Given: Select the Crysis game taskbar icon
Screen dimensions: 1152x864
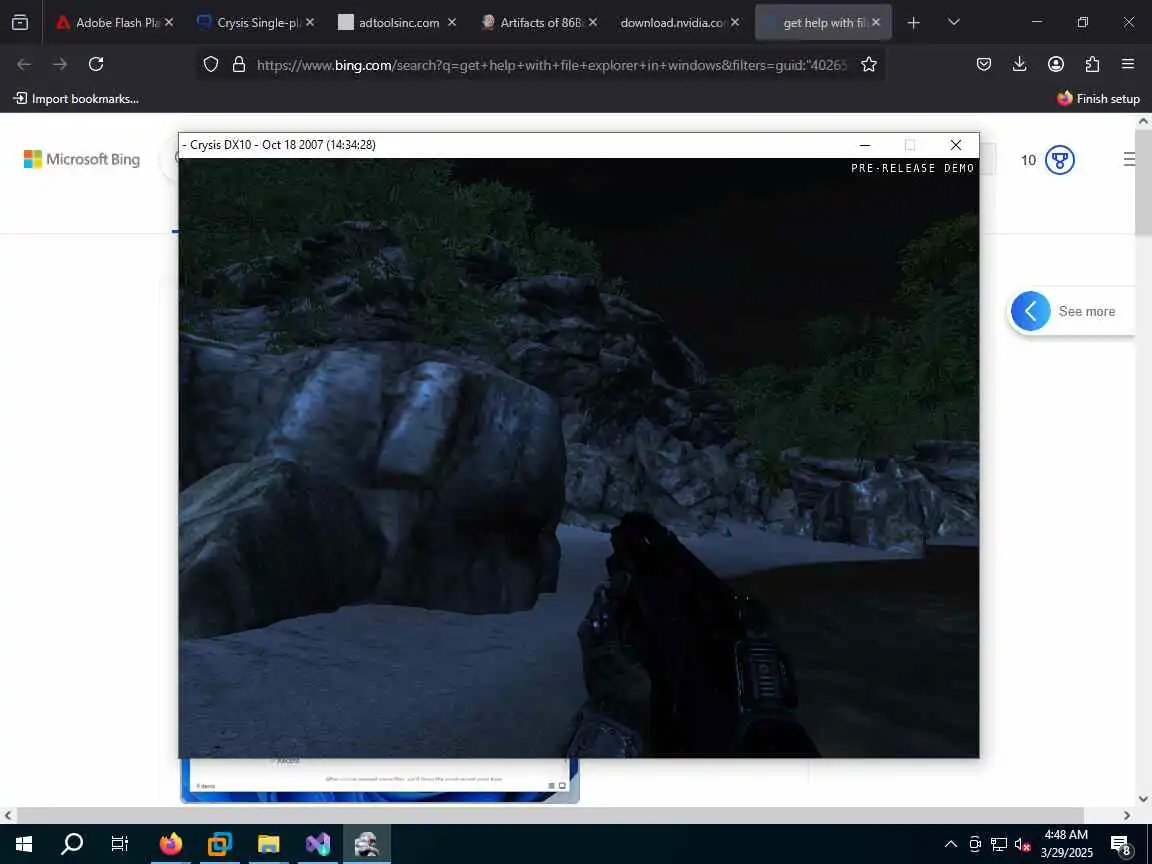Looking at the screenshot, I should coord(367,844).
